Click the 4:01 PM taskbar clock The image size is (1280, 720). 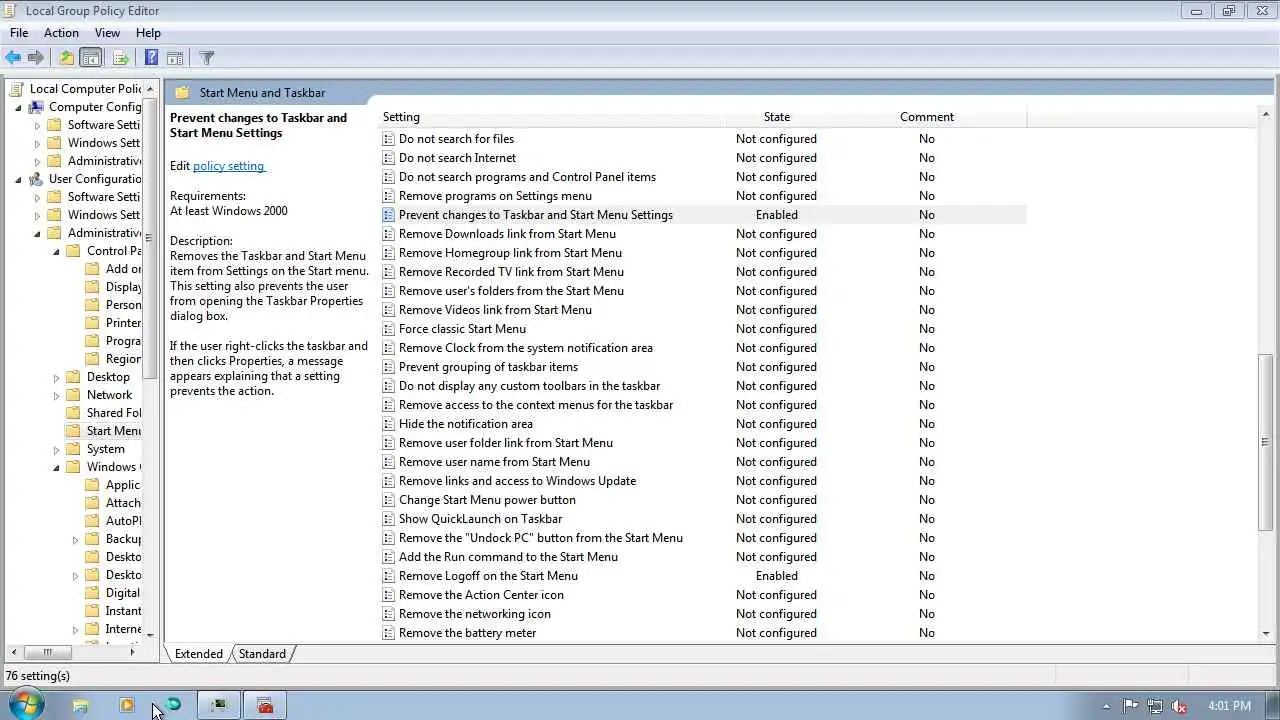1229,706
